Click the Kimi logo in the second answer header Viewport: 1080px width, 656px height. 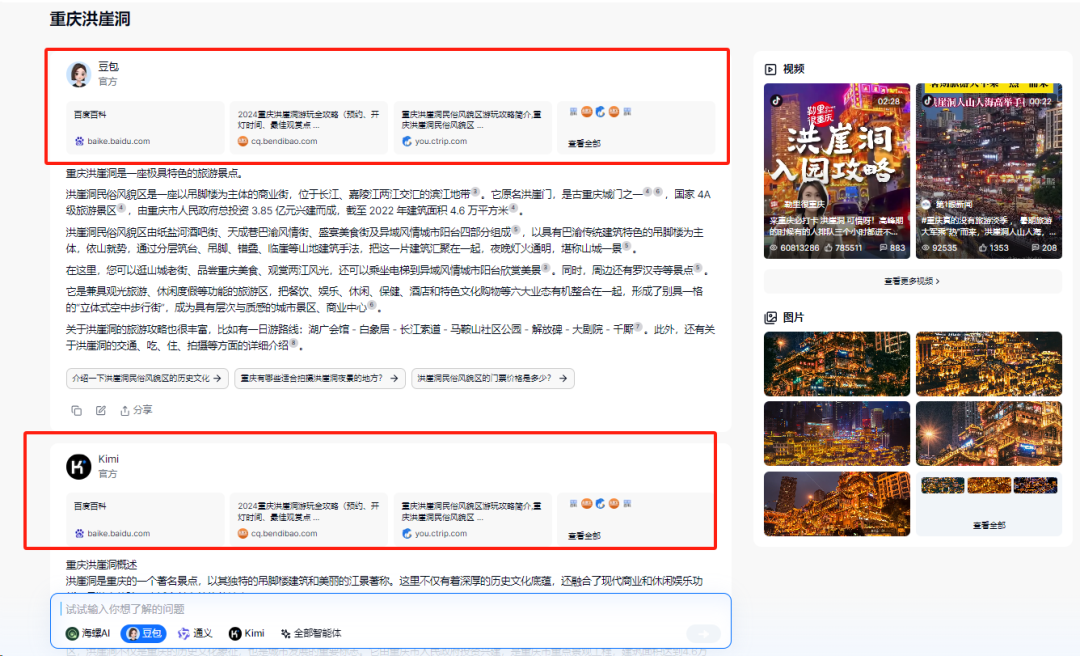pyautogui.click(x=79, y=467)
